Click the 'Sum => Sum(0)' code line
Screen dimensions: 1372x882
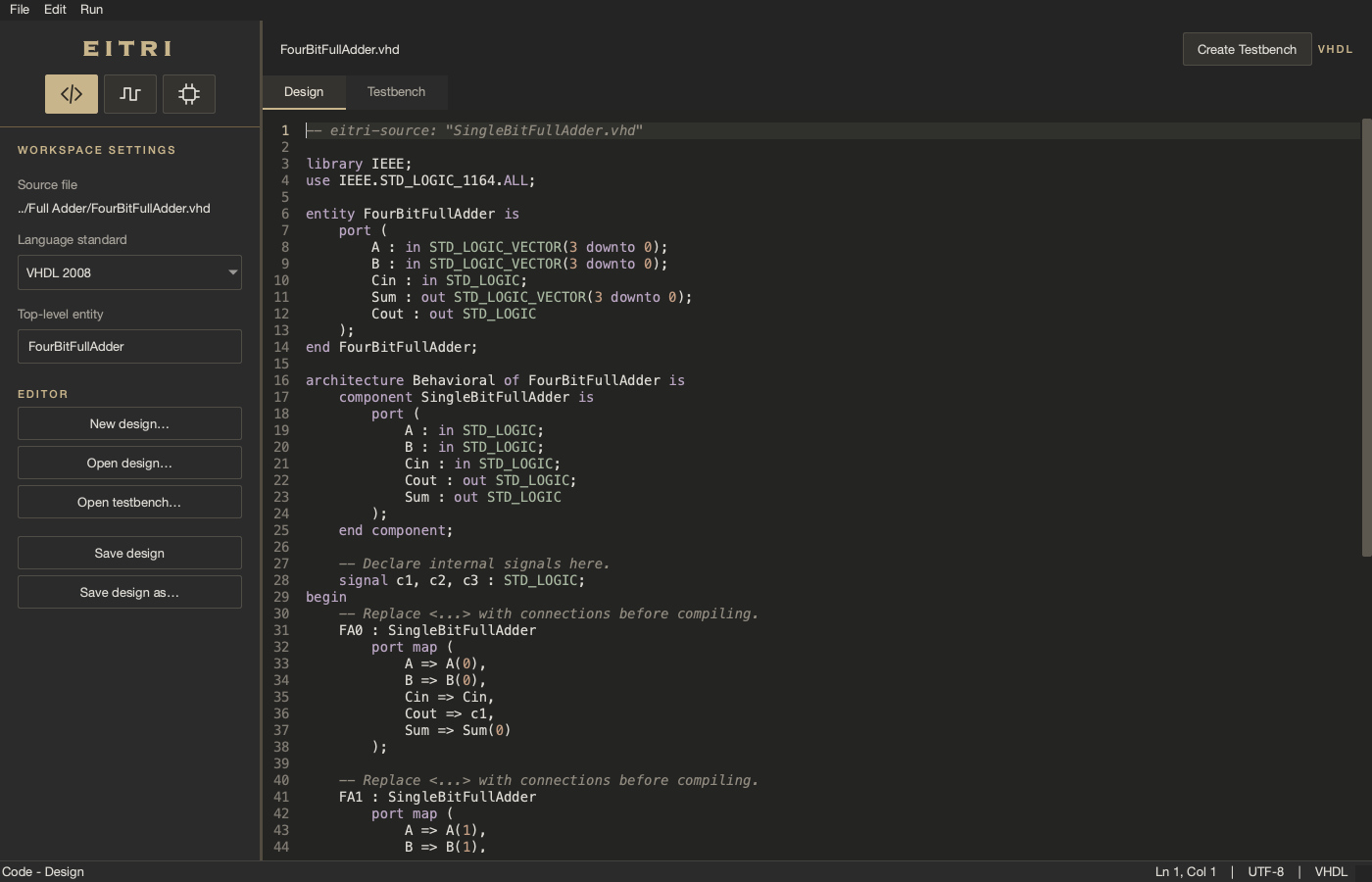click(458, 730)
